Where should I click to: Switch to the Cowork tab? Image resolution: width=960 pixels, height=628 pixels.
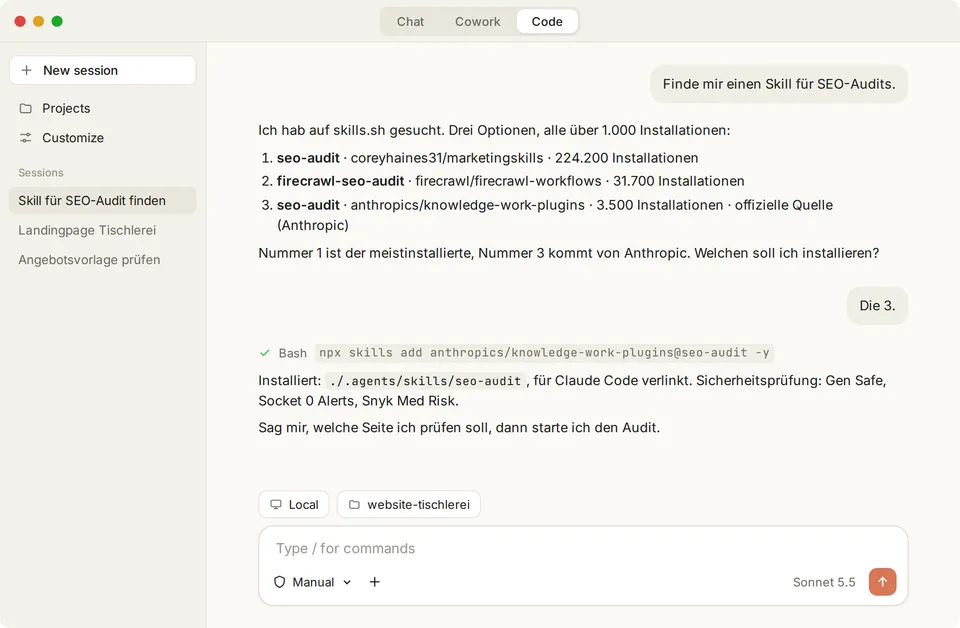tap(478, 21)
